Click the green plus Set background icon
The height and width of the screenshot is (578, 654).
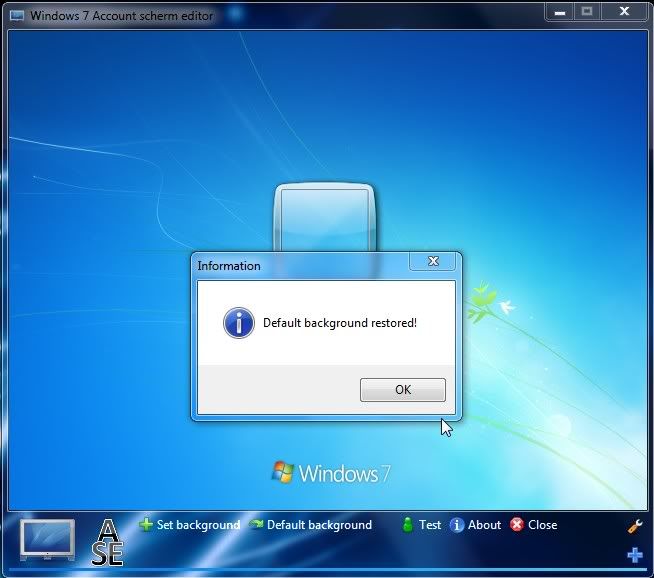coord(146,525)
